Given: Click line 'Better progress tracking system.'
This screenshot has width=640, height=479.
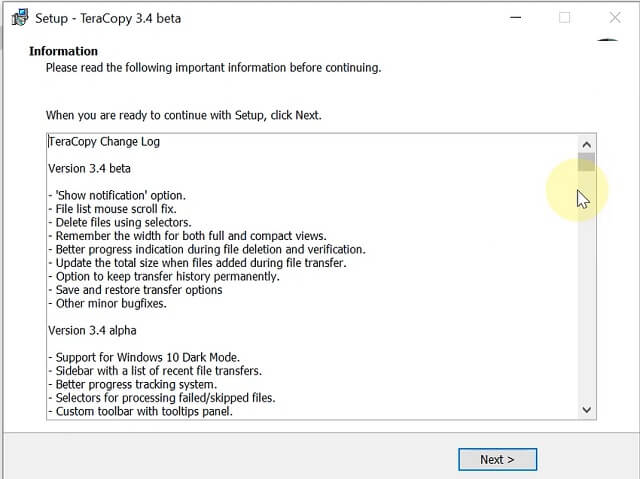Looking at the screenshot, I should tap(132, 384).
